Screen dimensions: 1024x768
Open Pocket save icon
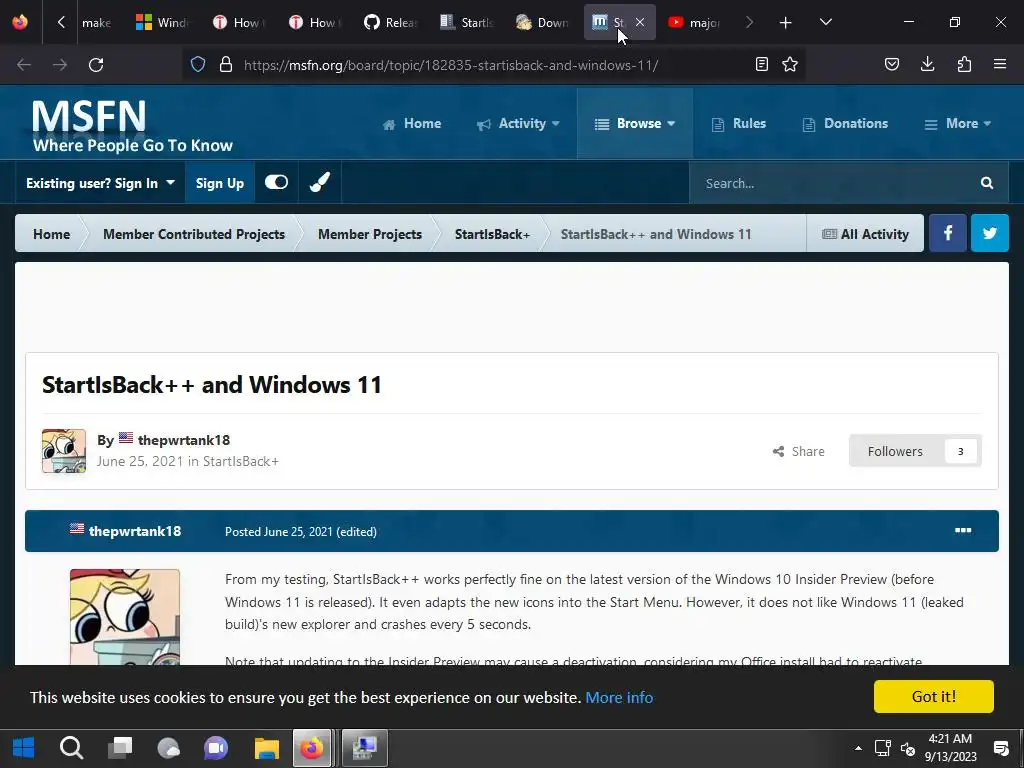(x=892, y=64)
